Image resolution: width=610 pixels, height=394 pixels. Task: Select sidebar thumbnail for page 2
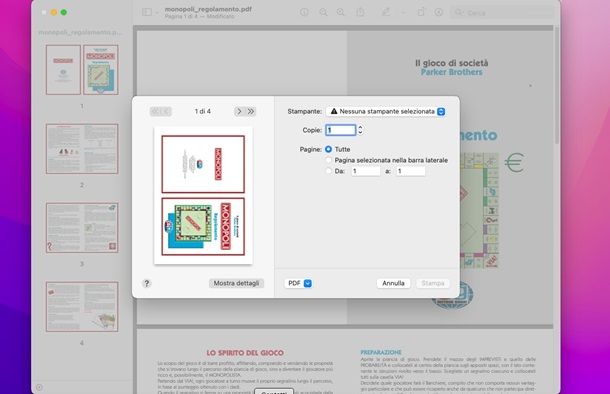[82, 149]
